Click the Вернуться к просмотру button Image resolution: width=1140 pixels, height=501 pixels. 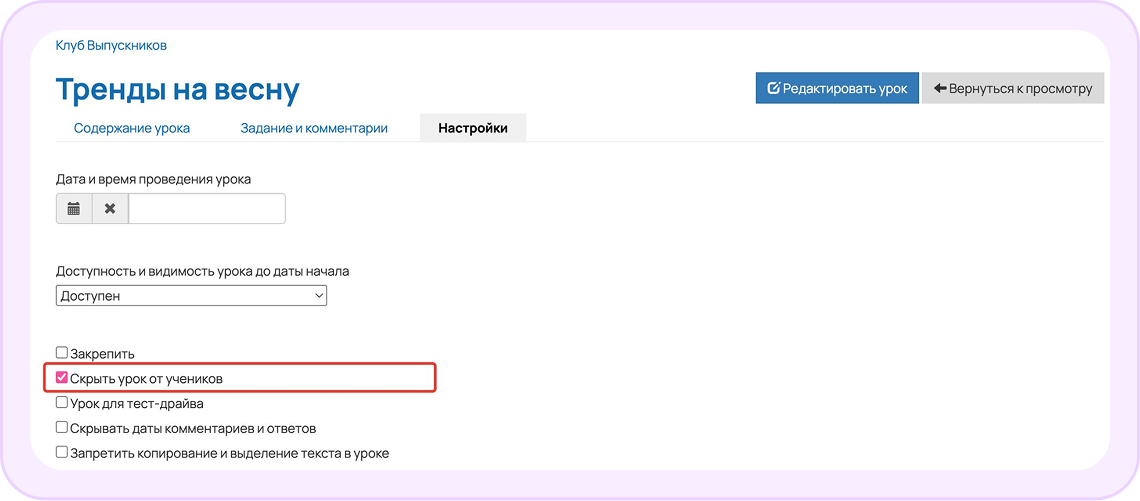click(1013, 89)
